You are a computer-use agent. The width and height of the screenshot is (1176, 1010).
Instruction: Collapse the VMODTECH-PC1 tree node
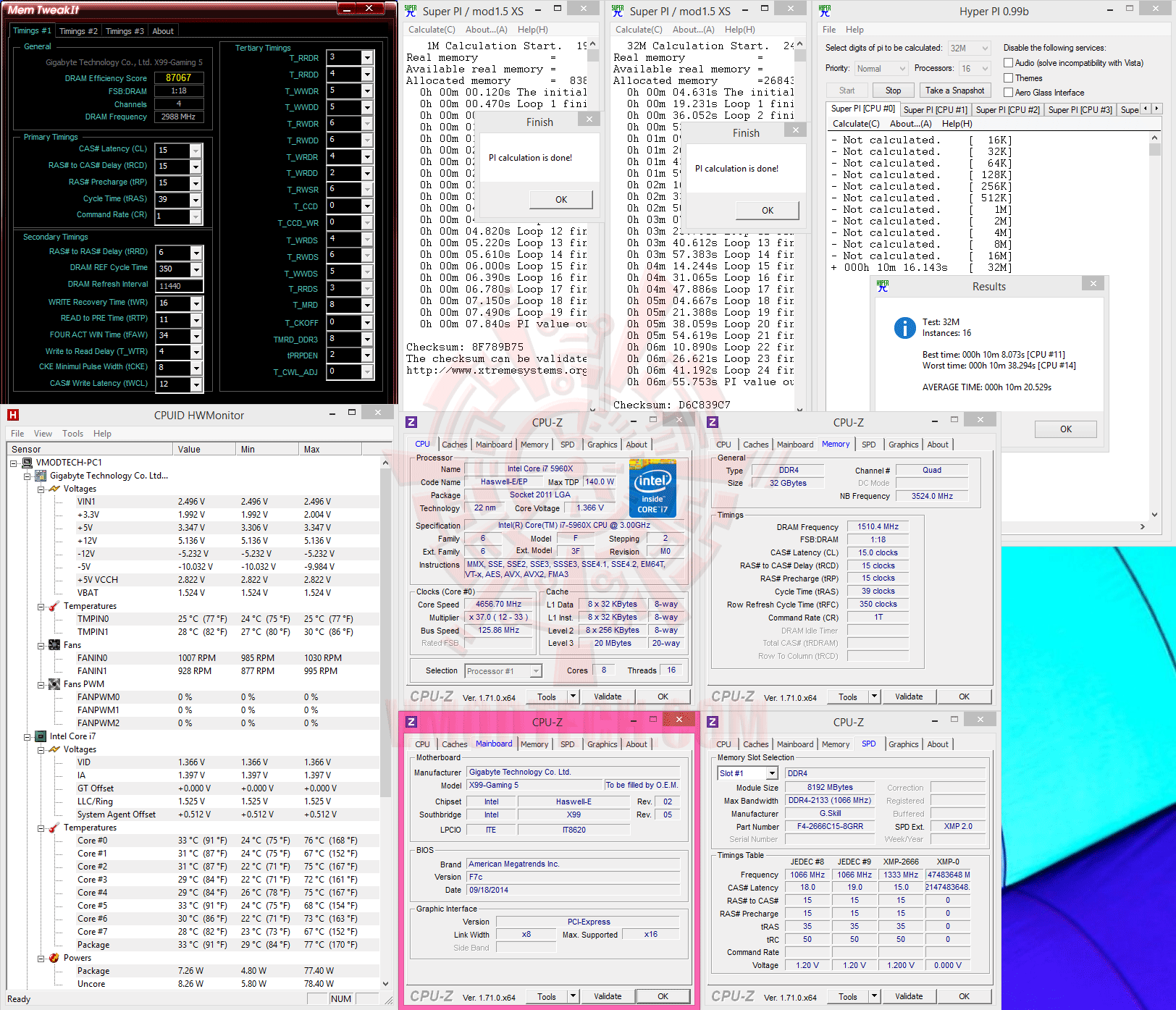[14, 463]
